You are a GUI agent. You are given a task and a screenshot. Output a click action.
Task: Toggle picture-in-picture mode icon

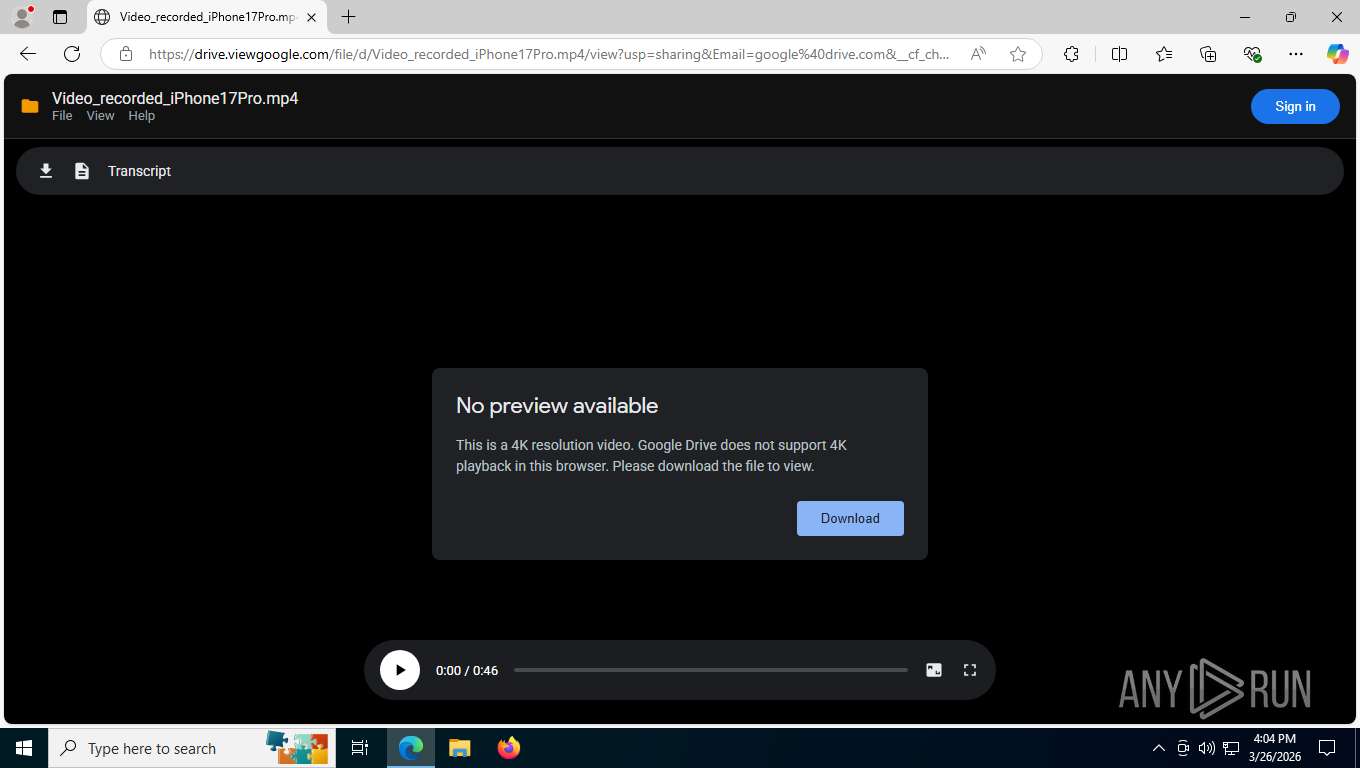click(x=934, y=670)
